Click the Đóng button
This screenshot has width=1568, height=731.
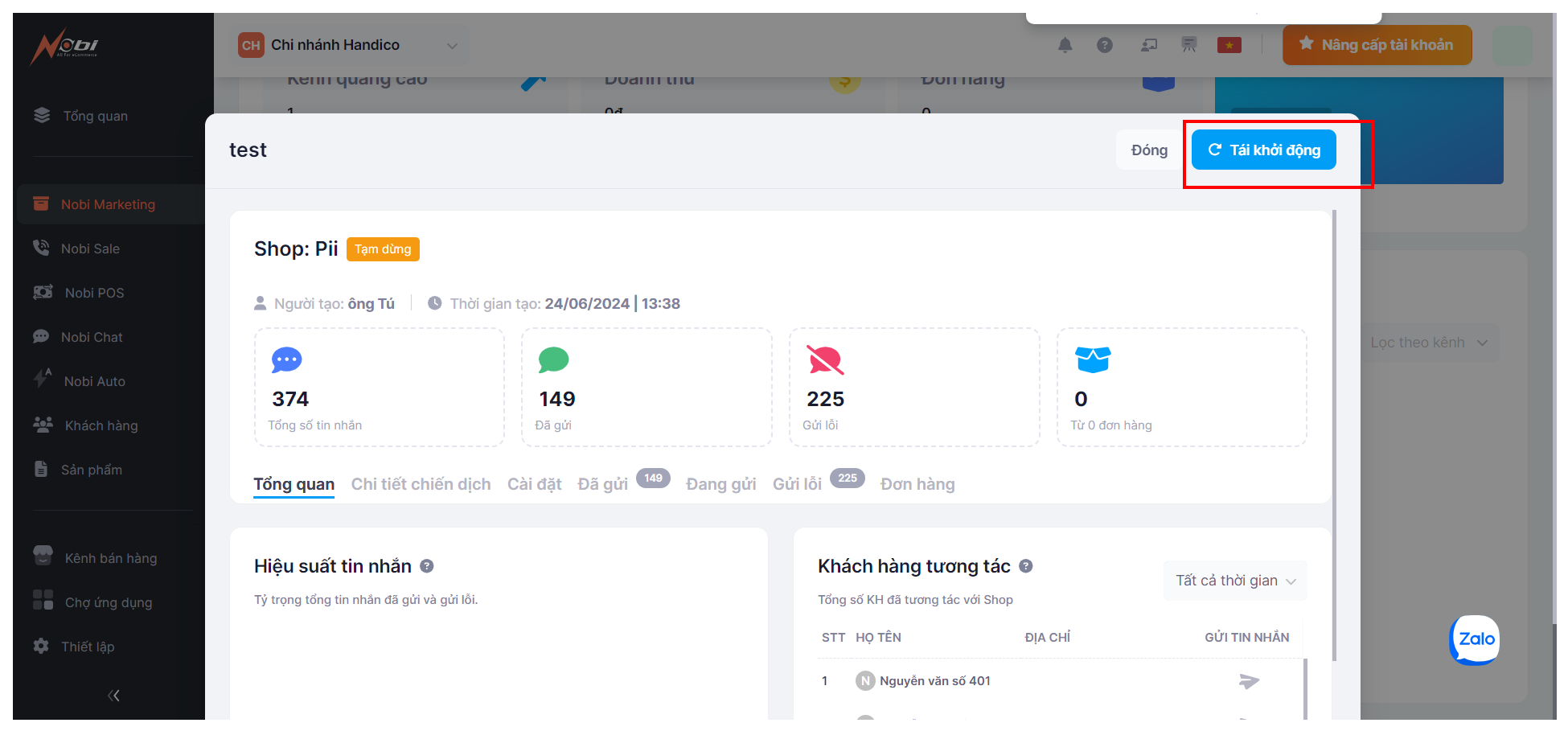tap(1148, 150)
